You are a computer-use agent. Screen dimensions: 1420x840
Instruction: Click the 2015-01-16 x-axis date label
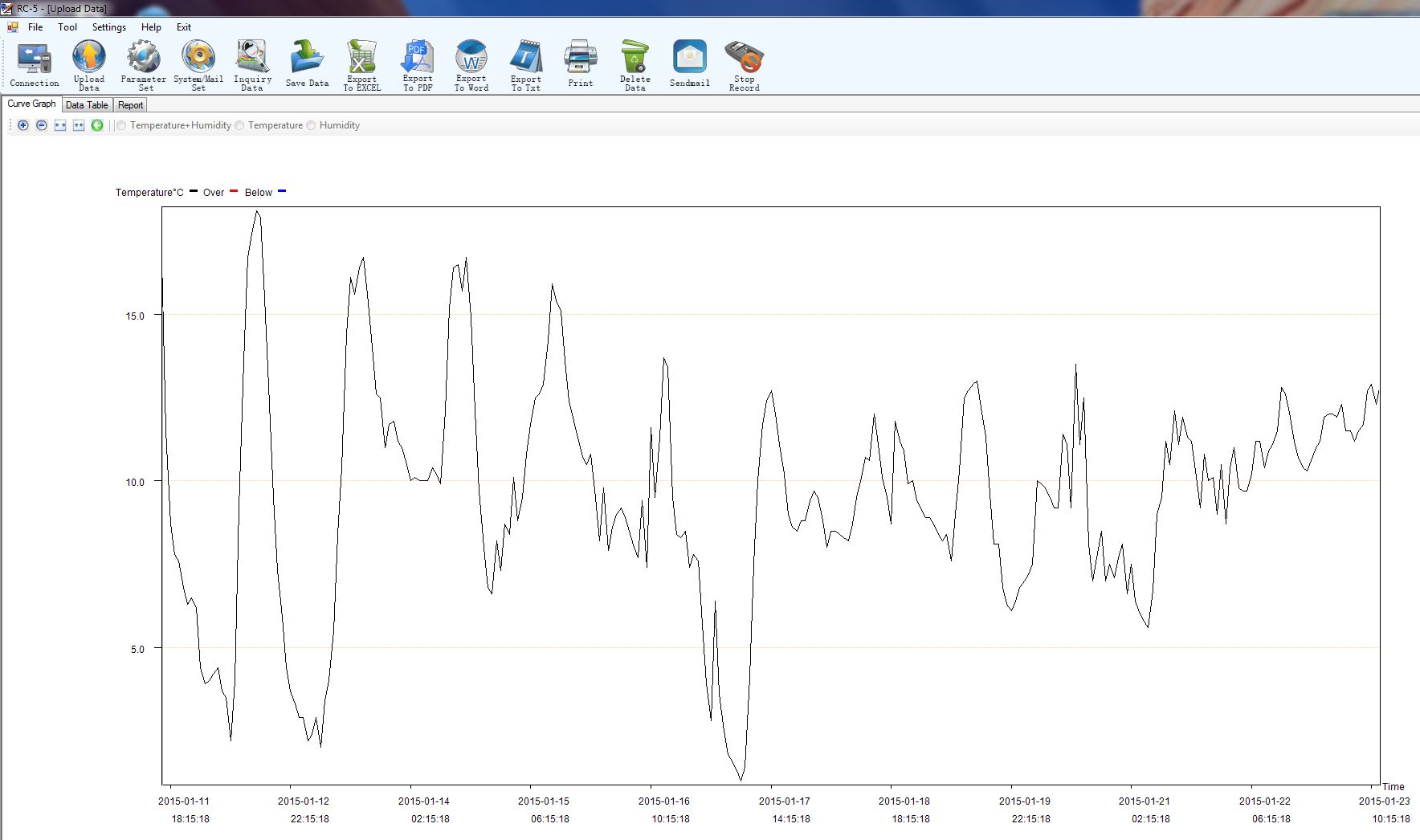tap(664, 801)
